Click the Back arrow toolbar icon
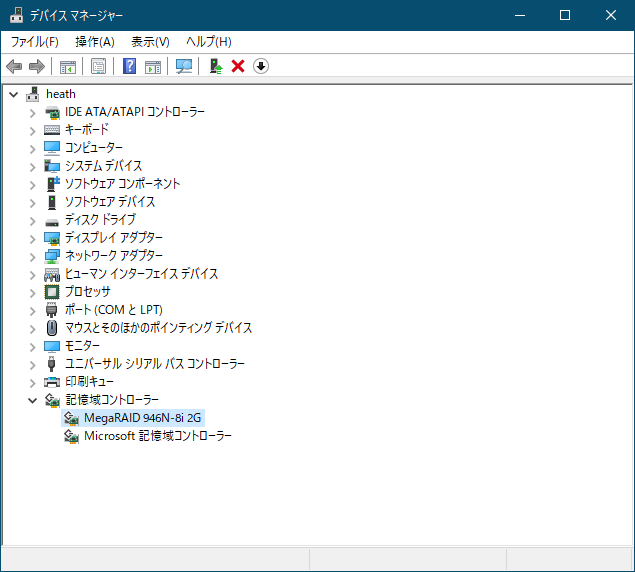This screenshot has height=572, width=635. coord(14,66)
